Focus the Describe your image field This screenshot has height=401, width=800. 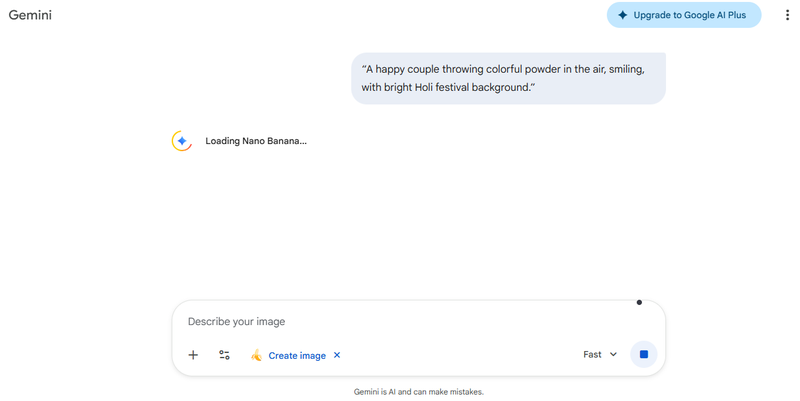(x=400, y=322)
